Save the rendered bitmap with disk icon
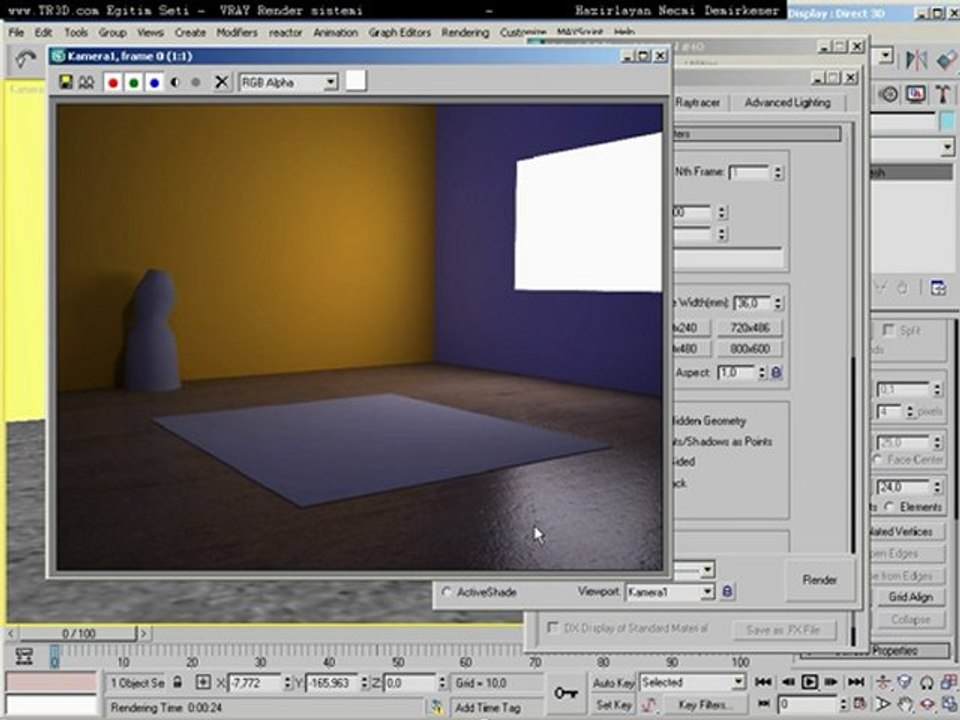 point(66,82)
